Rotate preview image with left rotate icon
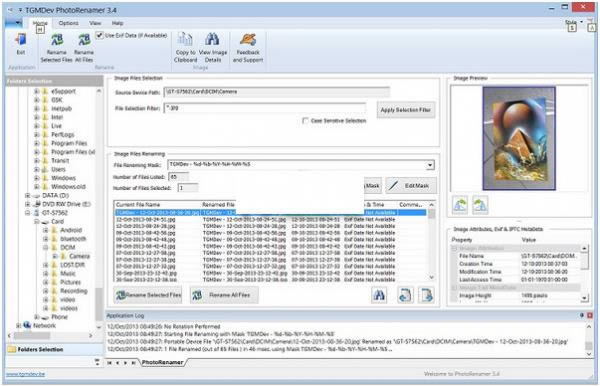 point(460,205)
